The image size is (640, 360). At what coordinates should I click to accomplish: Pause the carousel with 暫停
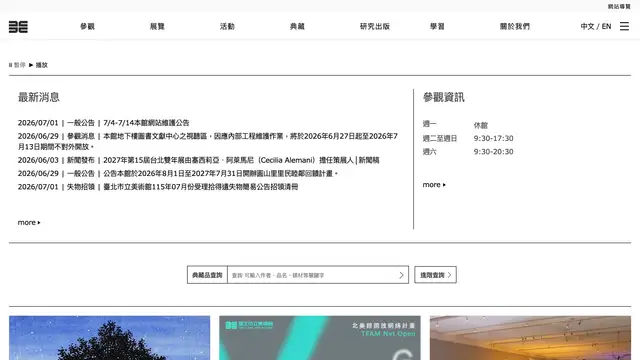point(17,65)
